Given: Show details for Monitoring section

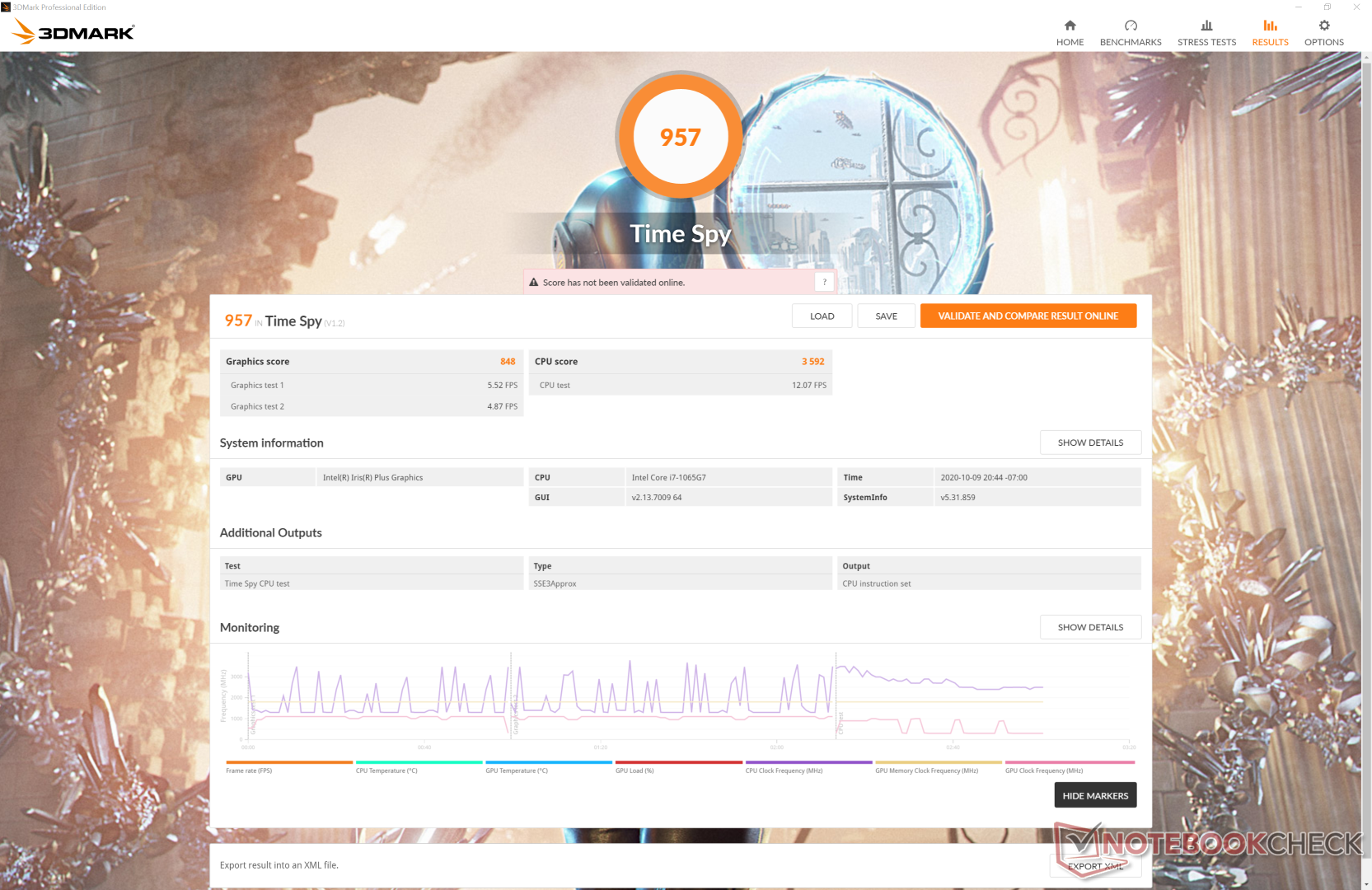Looking at the screenshot, I should 1090,627.
